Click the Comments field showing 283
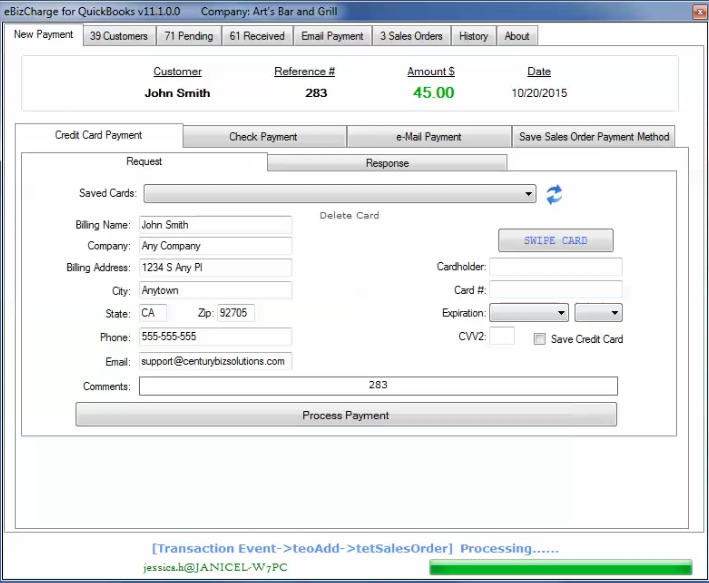The image size is (709, 583). 378,386
